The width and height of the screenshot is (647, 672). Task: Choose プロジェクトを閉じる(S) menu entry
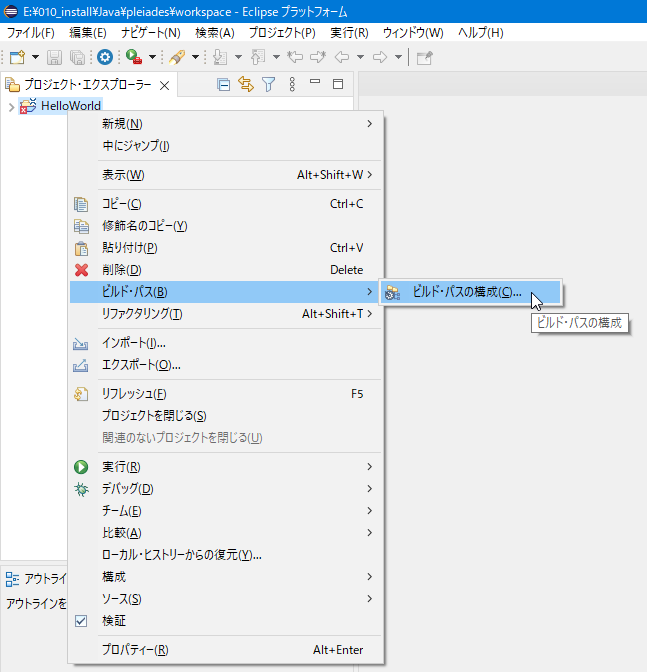(226, 416)
